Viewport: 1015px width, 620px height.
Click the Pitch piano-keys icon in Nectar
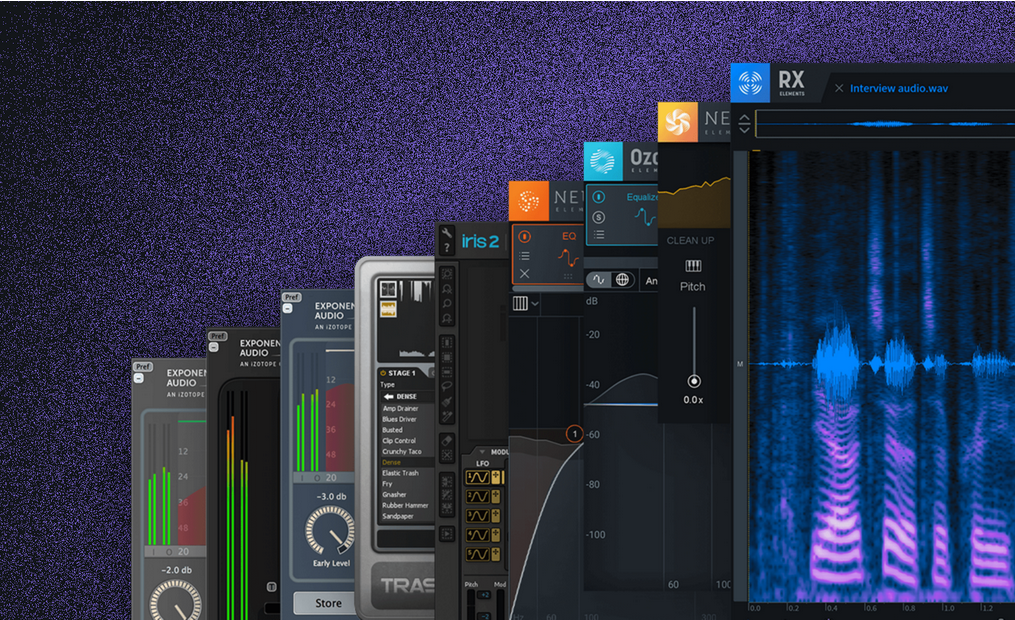point(693,266)
